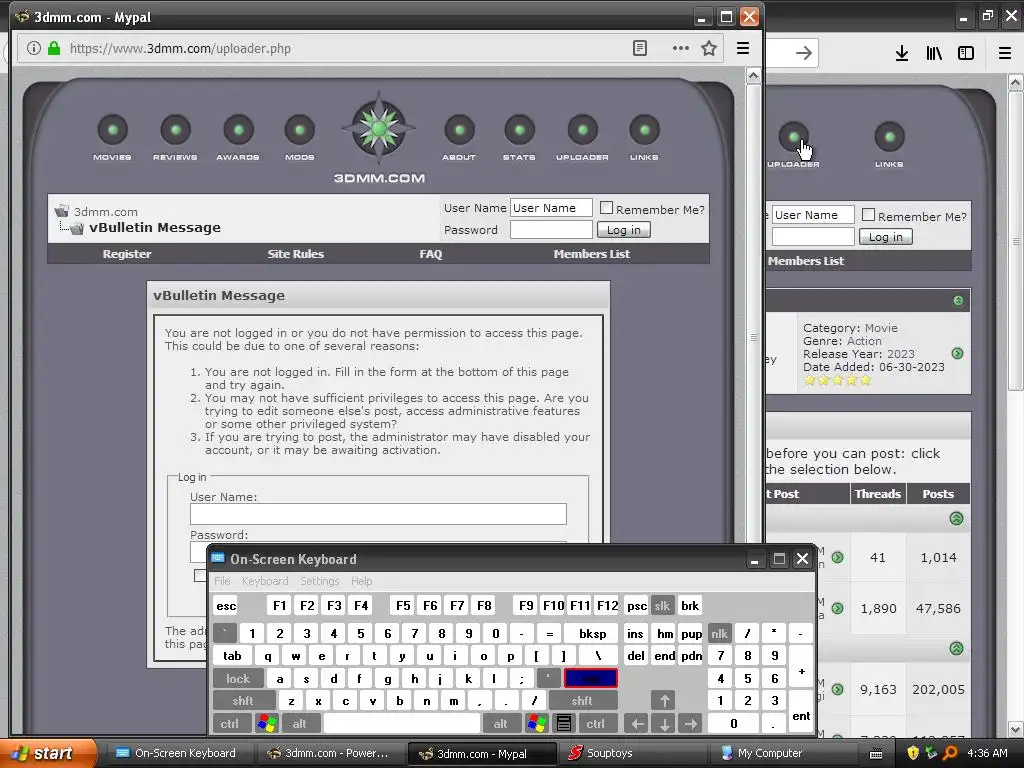Open the Mypal hamburger menu
The width and height of the screenshot is (1024, 768).
[743, 48]
